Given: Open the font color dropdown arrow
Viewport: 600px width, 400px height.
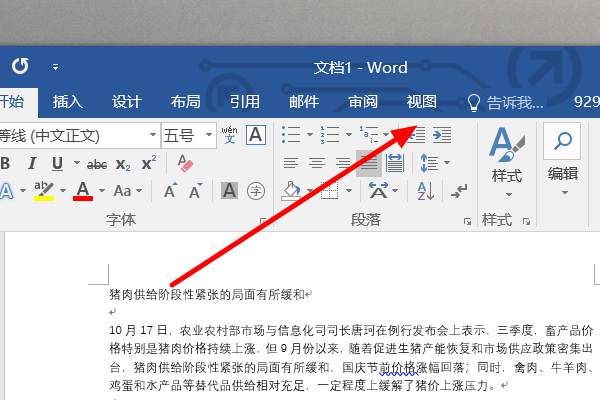Looking at the screenshot, I should point(102,191).
